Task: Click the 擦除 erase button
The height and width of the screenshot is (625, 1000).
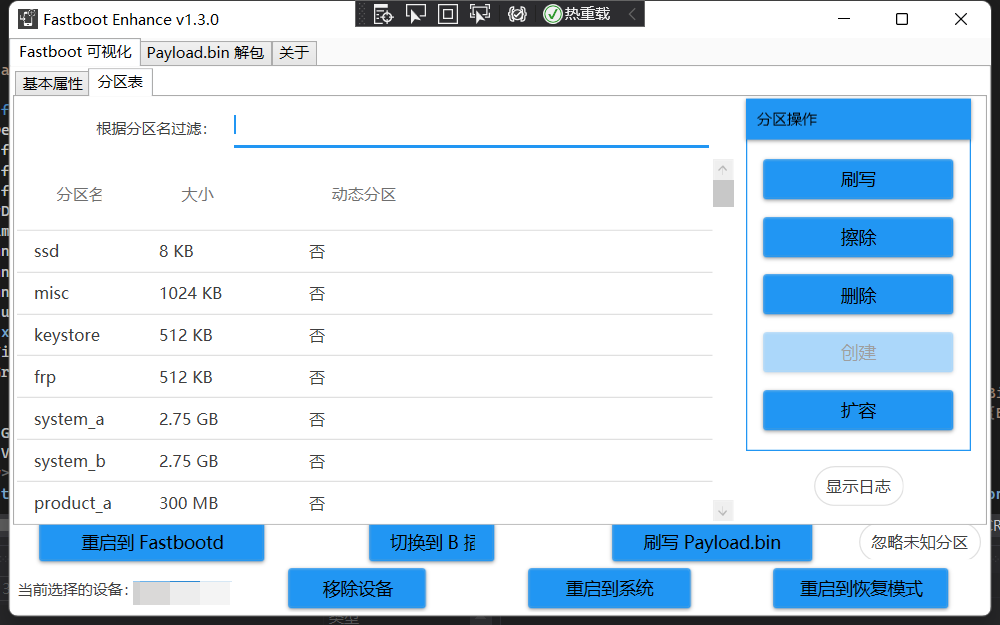Action: tap(858, 237)
